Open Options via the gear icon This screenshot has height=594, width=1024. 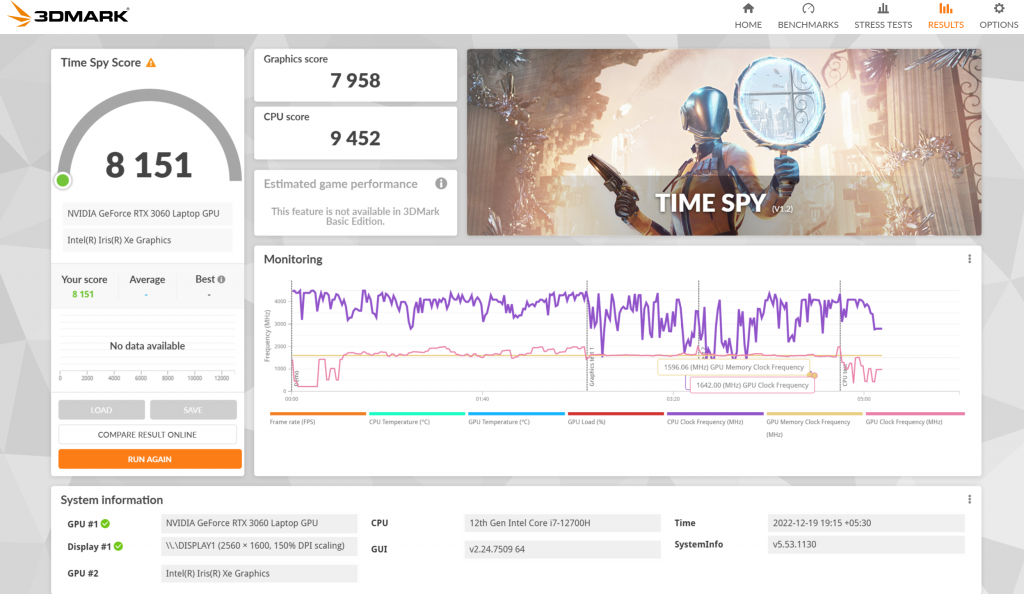(997, 11)
